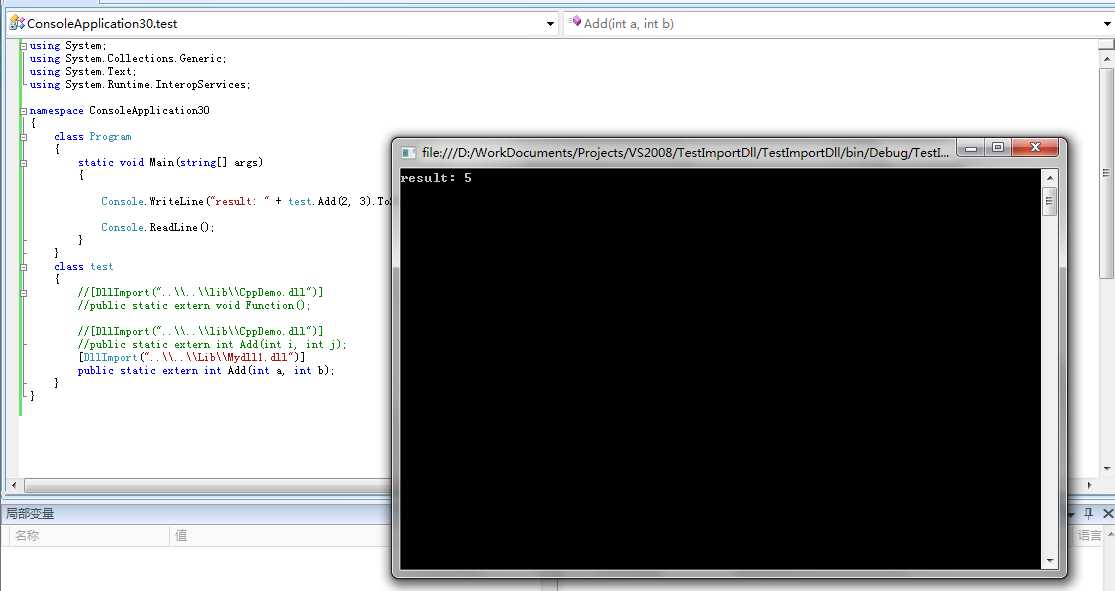The height and width of the screenshot is (591, 1115).
Task: Click the console scrollbar up arrow
Action: tap(1050, 177)
